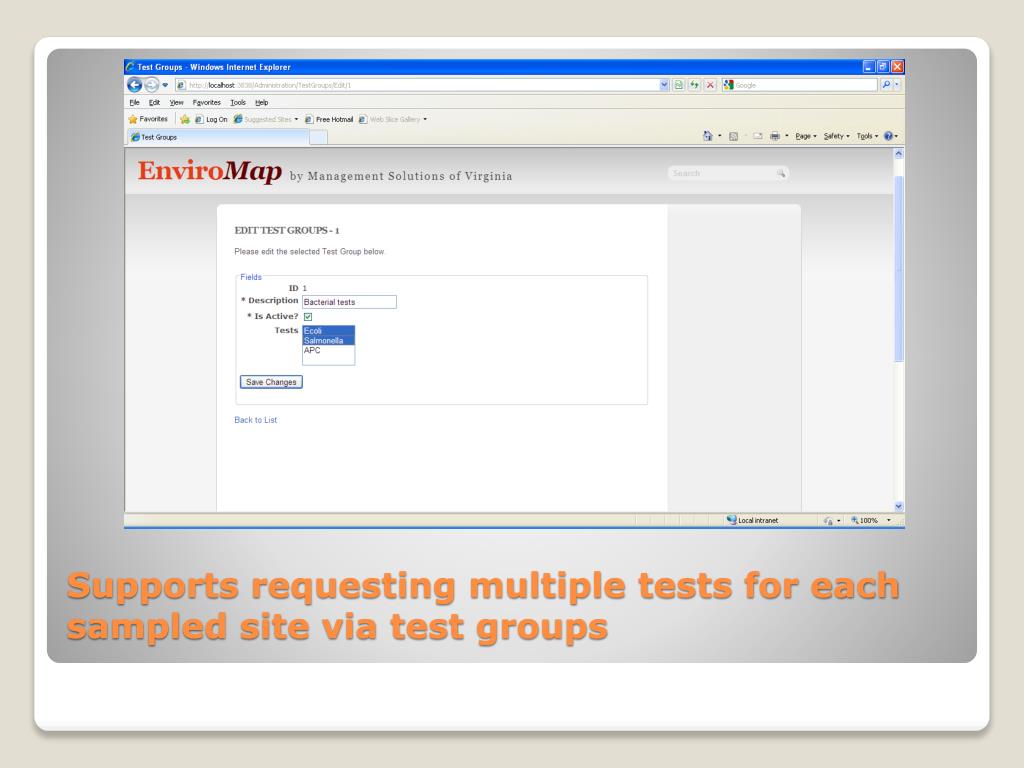This screenshot has height=768, width=1024.
Task: Toggle the Is Active checkbox
Action: (x=308, y=317)
